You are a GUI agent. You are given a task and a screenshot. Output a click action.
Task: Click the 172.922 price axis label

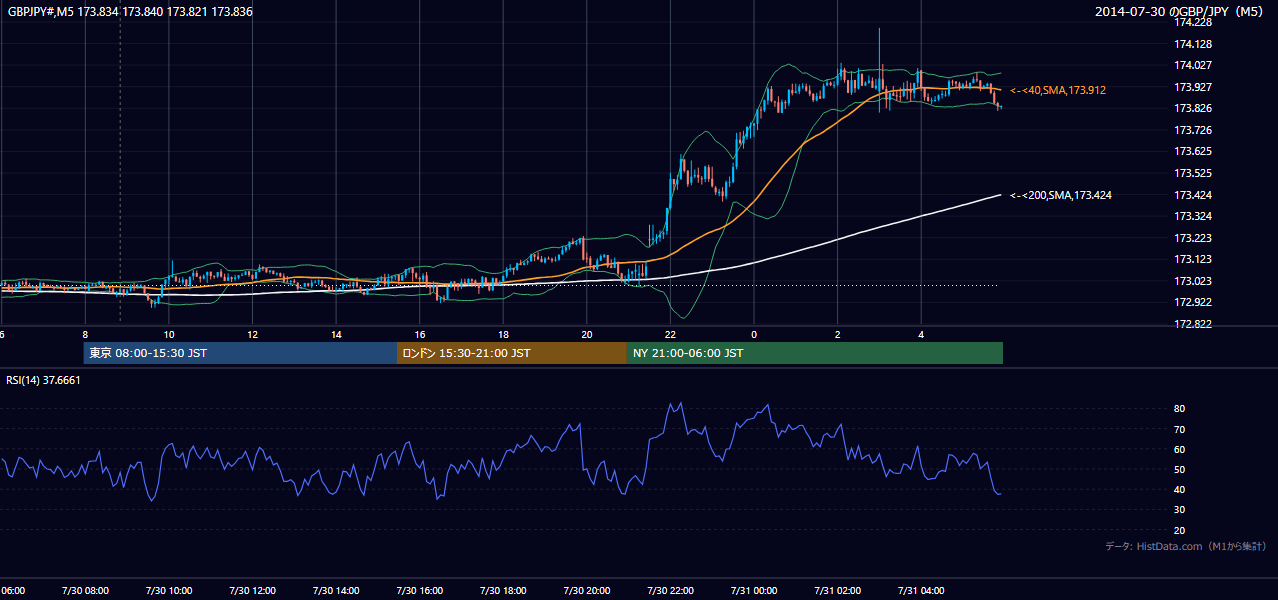(x=1192, y=302)
